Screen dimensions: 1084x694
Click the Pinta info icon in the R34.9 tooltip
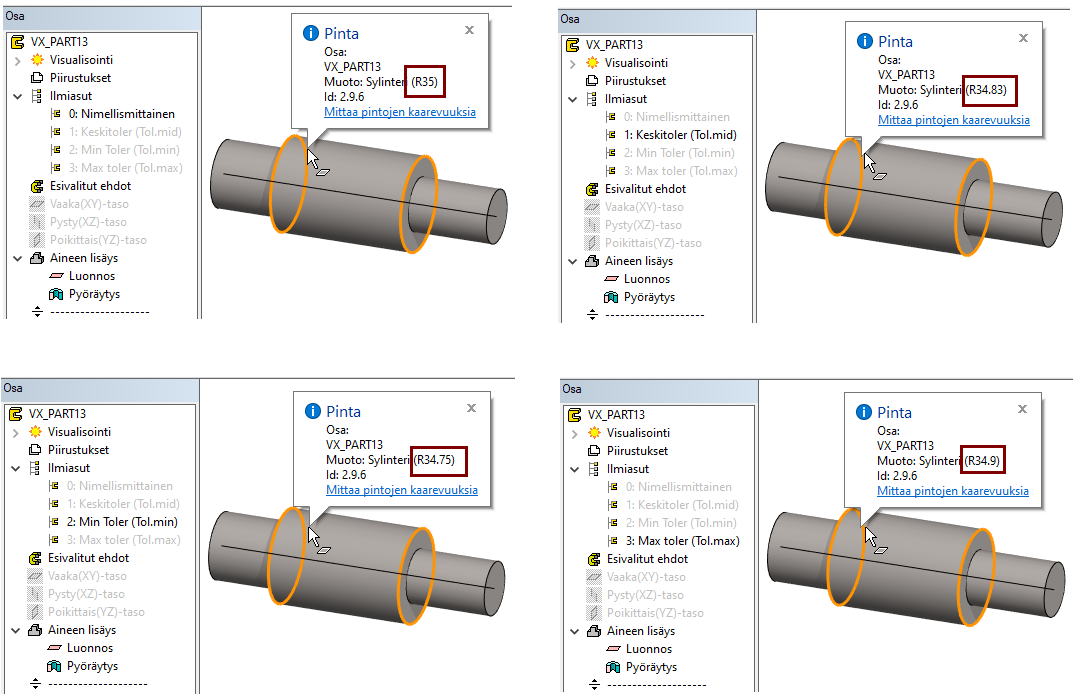pos(864,413)
